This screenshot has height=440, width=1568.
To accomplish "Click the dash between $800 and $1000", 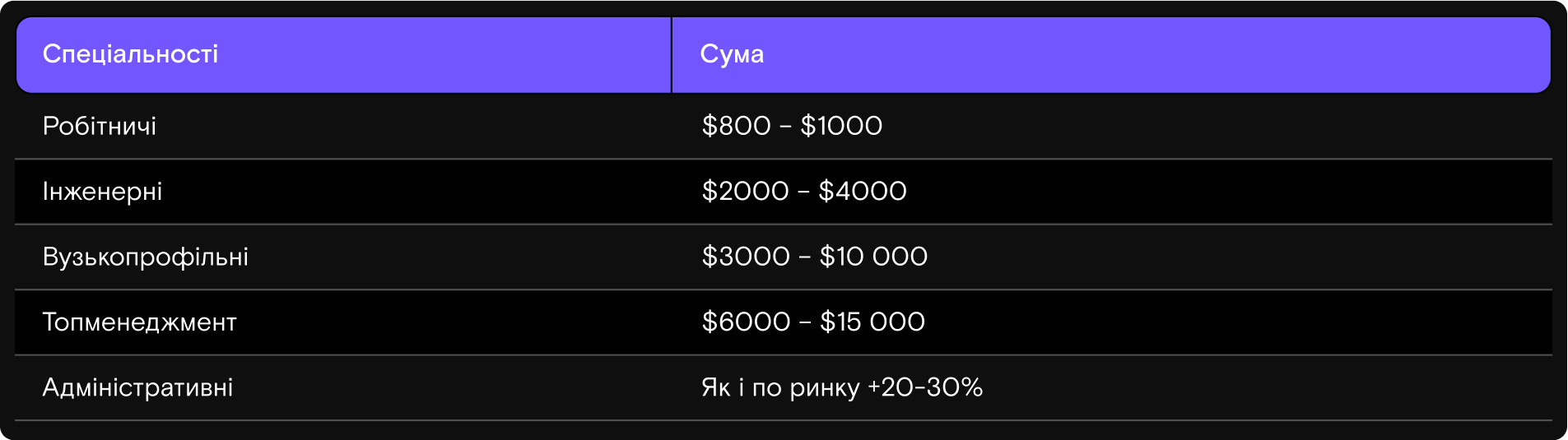I will tap(785, 127).
